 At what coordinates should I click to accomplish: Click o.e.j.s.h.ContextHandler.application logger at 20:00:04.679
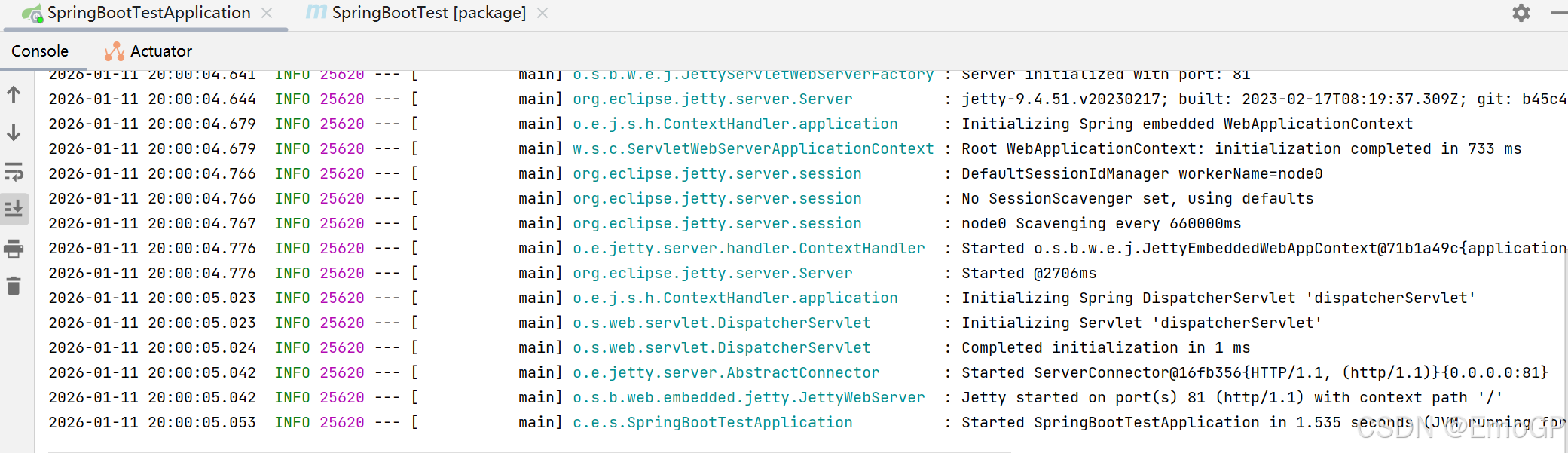point(735,124)
